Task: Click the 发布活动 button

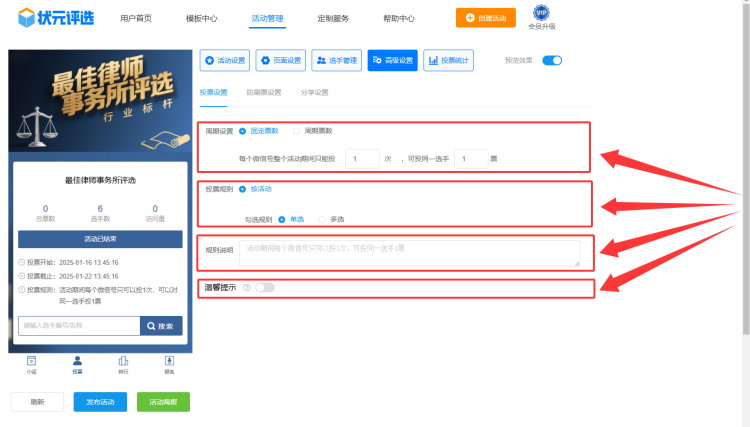Action: tap(100, 402)
